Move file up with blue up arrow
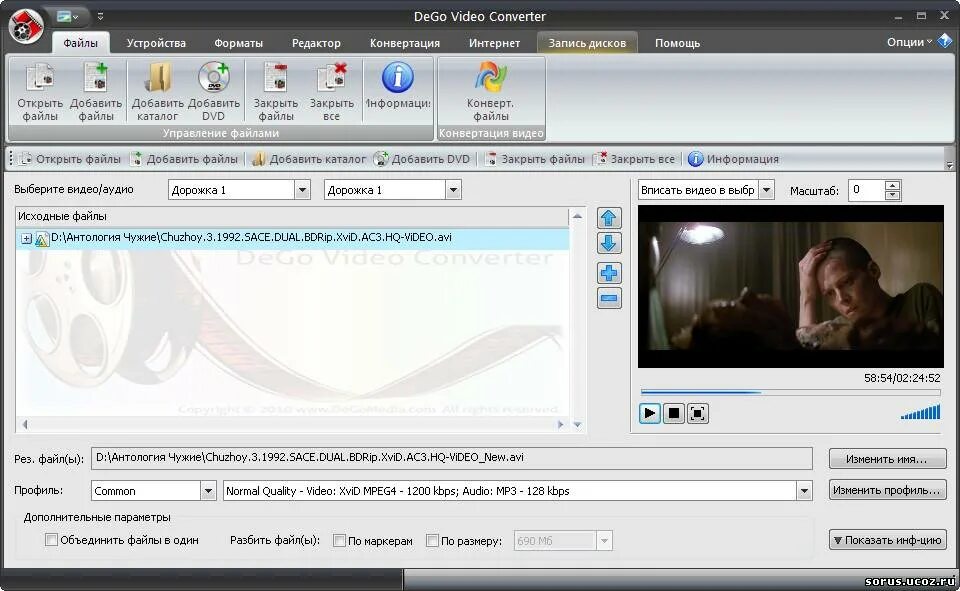The width and height of the screenshot is (960, 591). 609,219
